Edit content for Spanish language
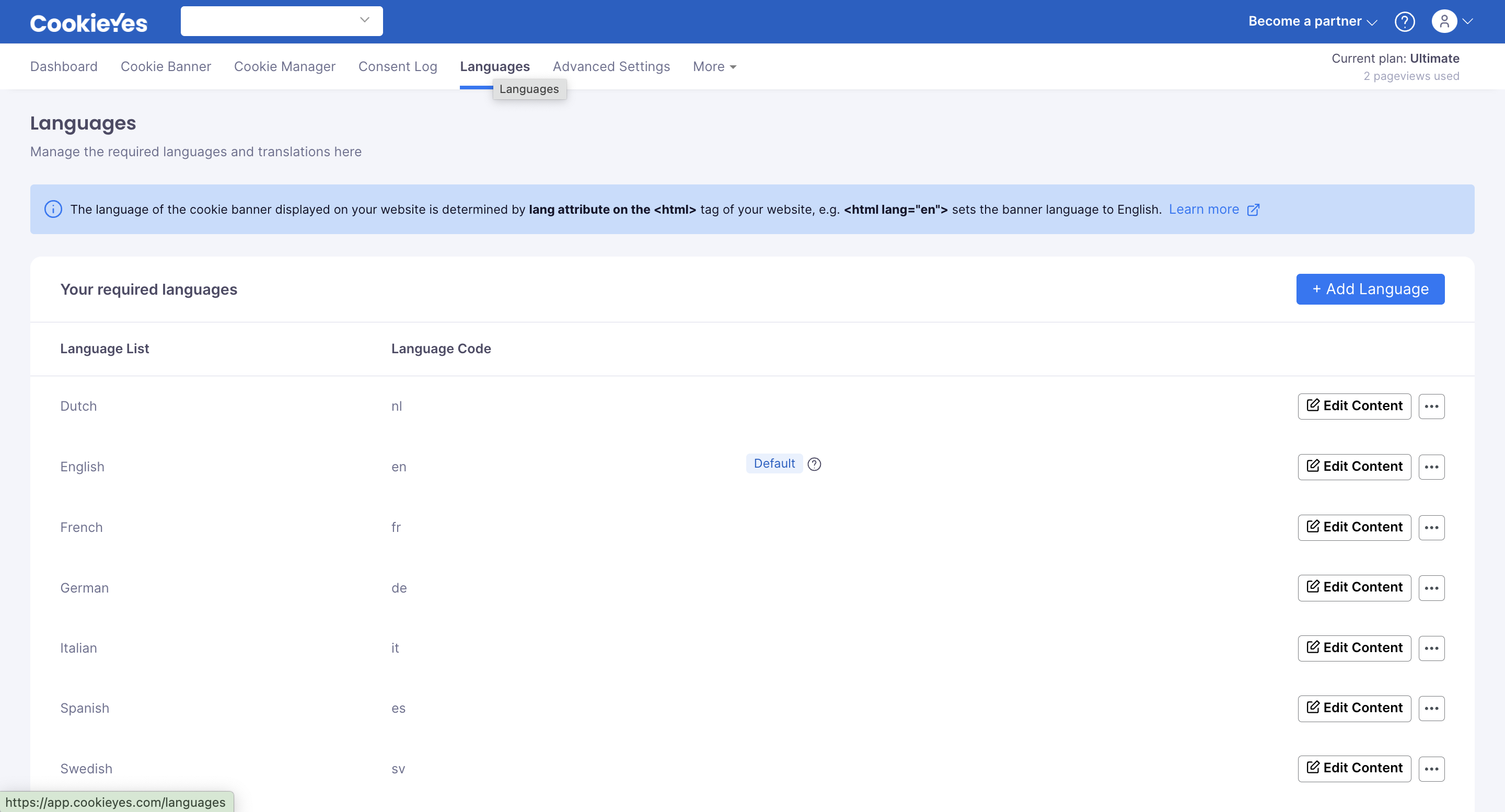1505x812 pixels. [1353, 708]
